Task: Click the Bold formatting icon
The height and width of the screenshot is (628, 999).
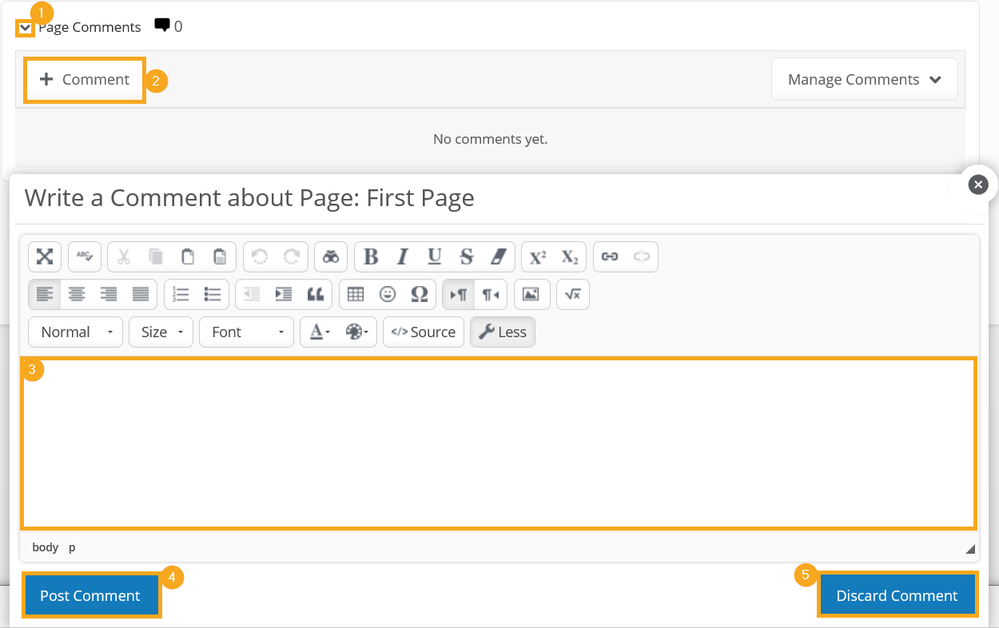Action: point(371,257)
